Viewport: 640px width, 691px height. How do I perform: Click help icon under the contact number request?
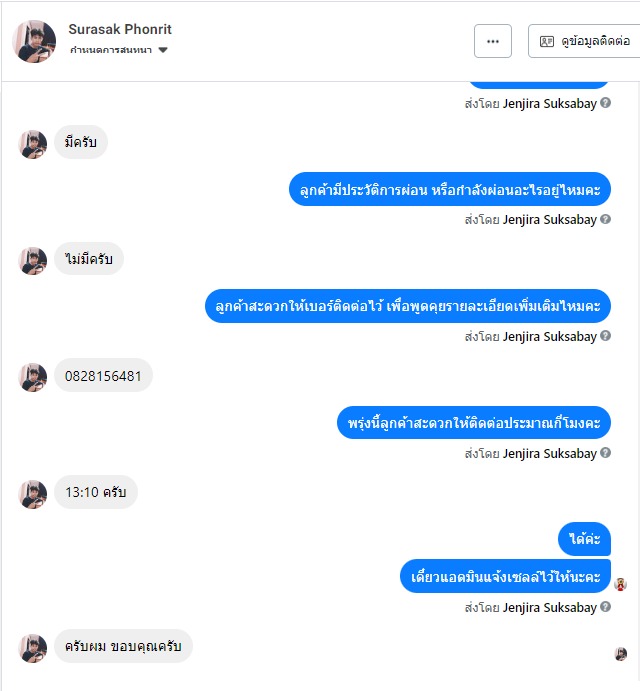point(606,336)
